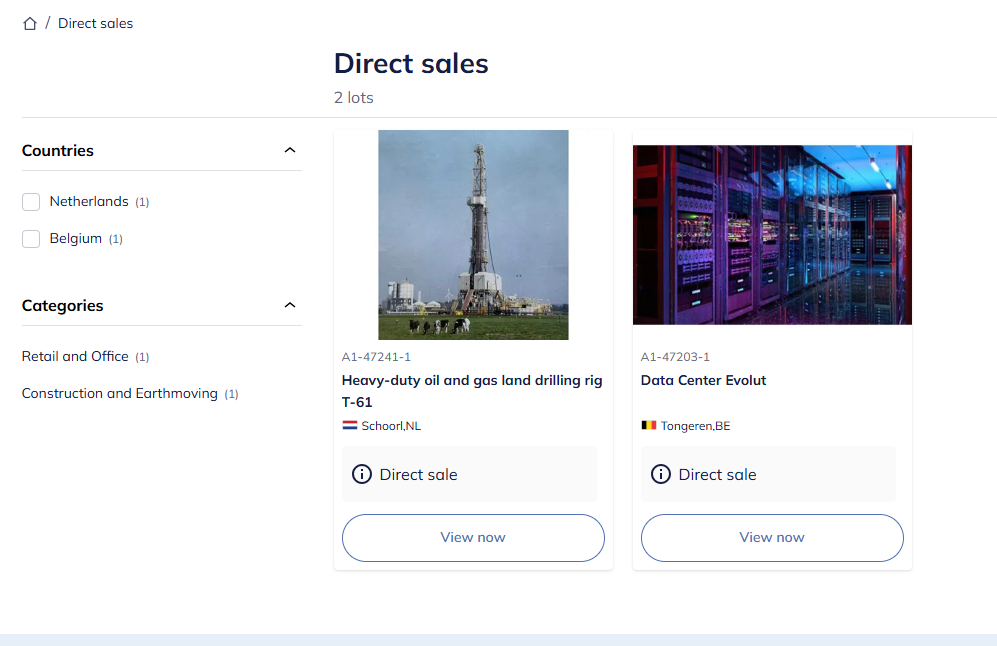Screen dimensions: 997x646
Task: Open the data center server room thumbnail
Action: (x=772, y=235)
